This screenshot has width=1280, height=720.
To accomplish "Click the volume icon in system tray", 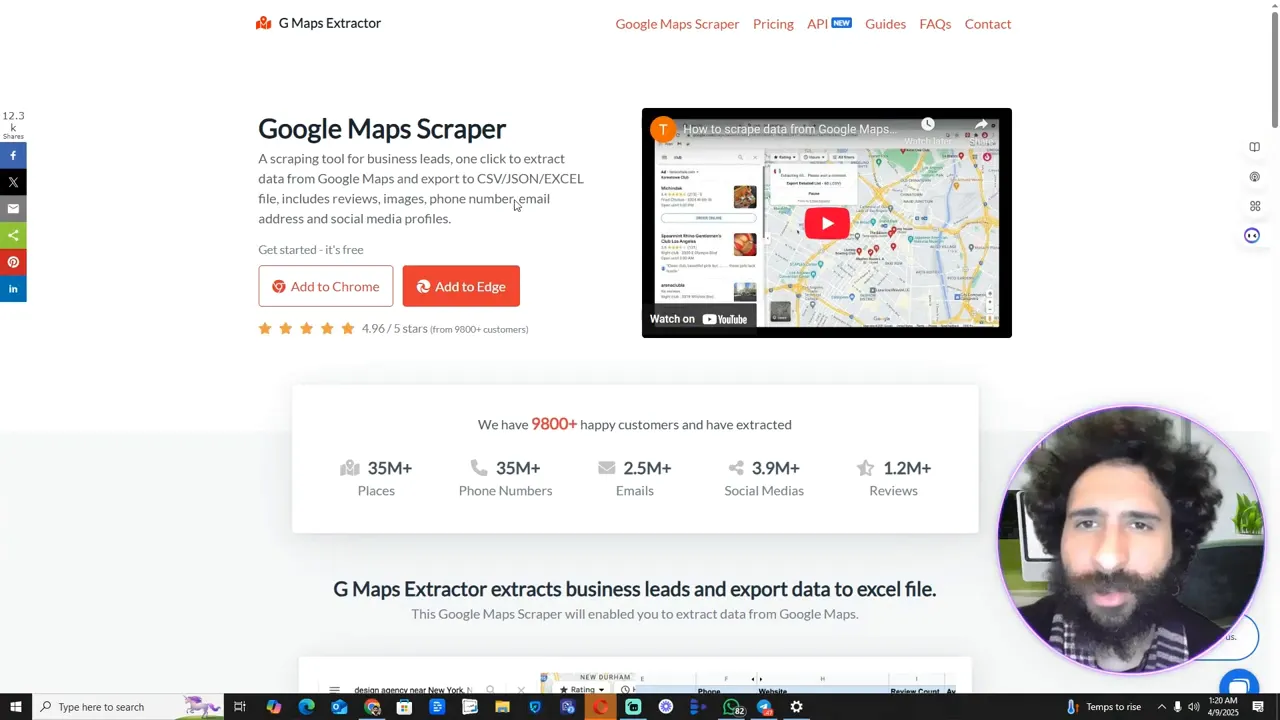I will coord(1193,707).
